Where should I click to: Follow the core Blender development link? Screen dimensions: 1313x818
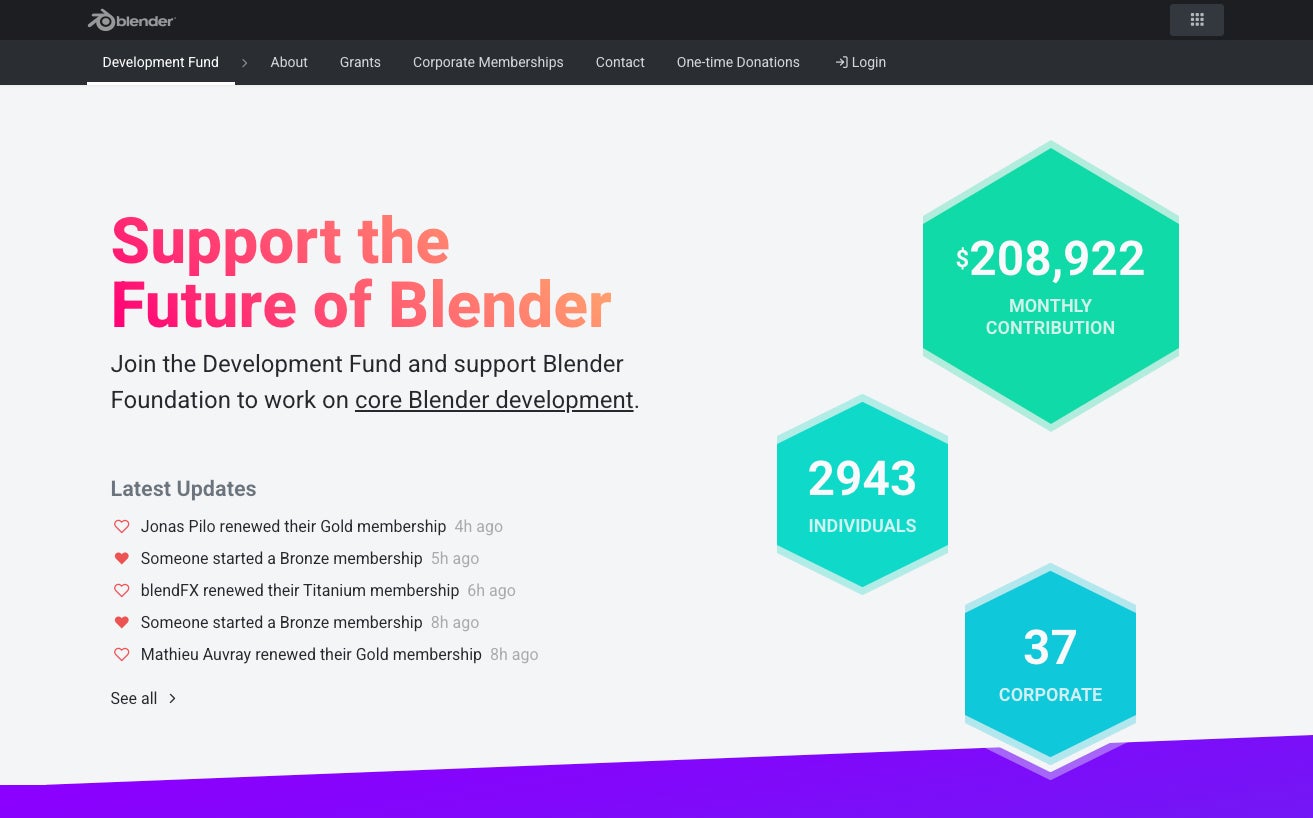point(494,400)
